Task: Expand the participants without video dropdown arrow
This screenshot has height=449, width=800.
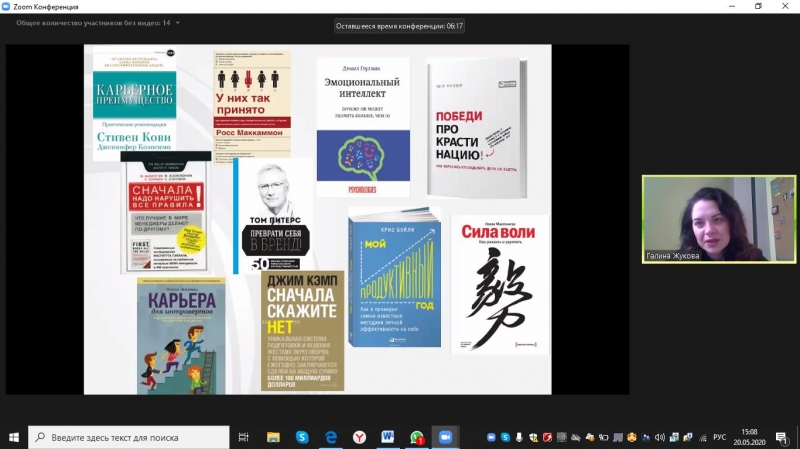Action: pos(178,23)
